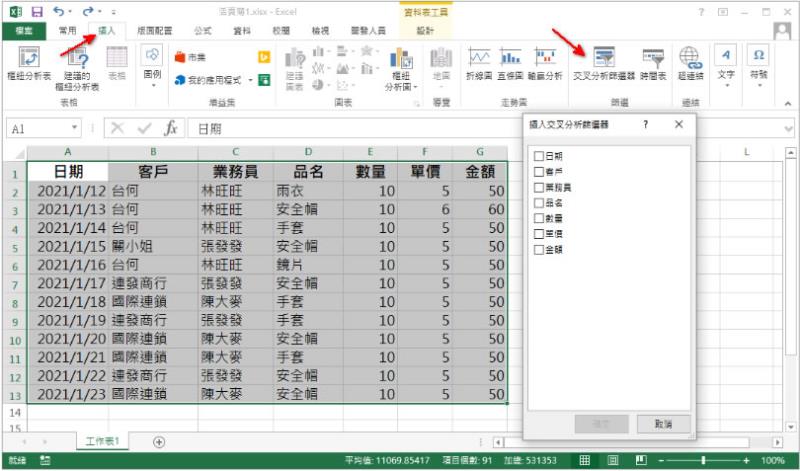Open Customize Quick Access Toolbar dropdown
This screenshot has height=471, width=800.
[113, 12]
